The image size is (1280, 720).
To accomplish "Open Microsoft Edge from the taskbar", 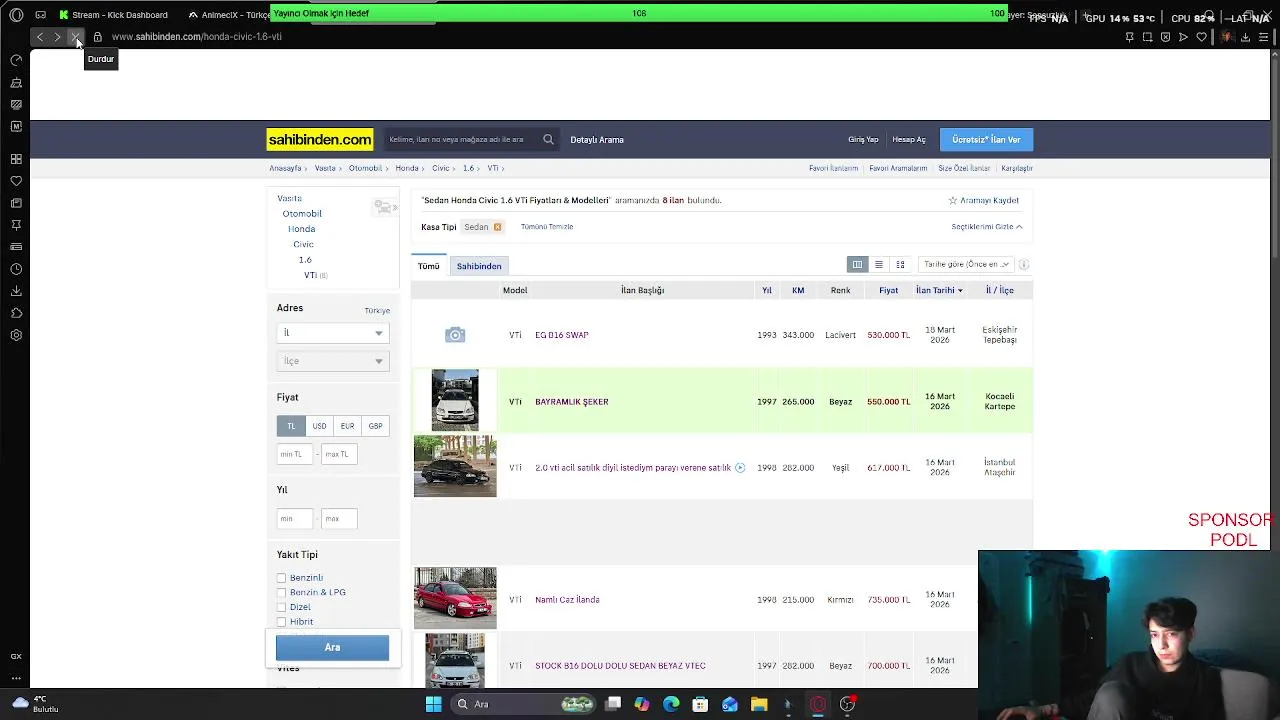I will pyautogui.click(x=671, y=704).
